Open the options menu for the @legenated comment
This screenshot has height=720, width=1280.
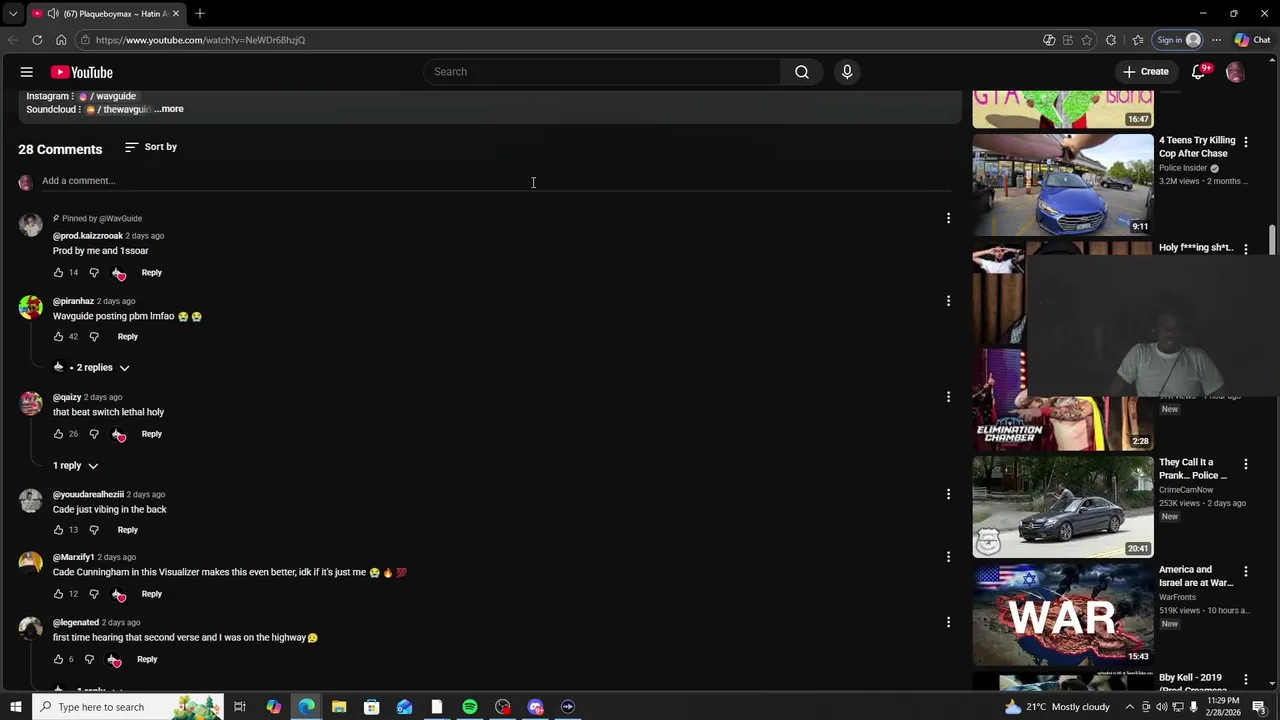(x=948, y=622)
